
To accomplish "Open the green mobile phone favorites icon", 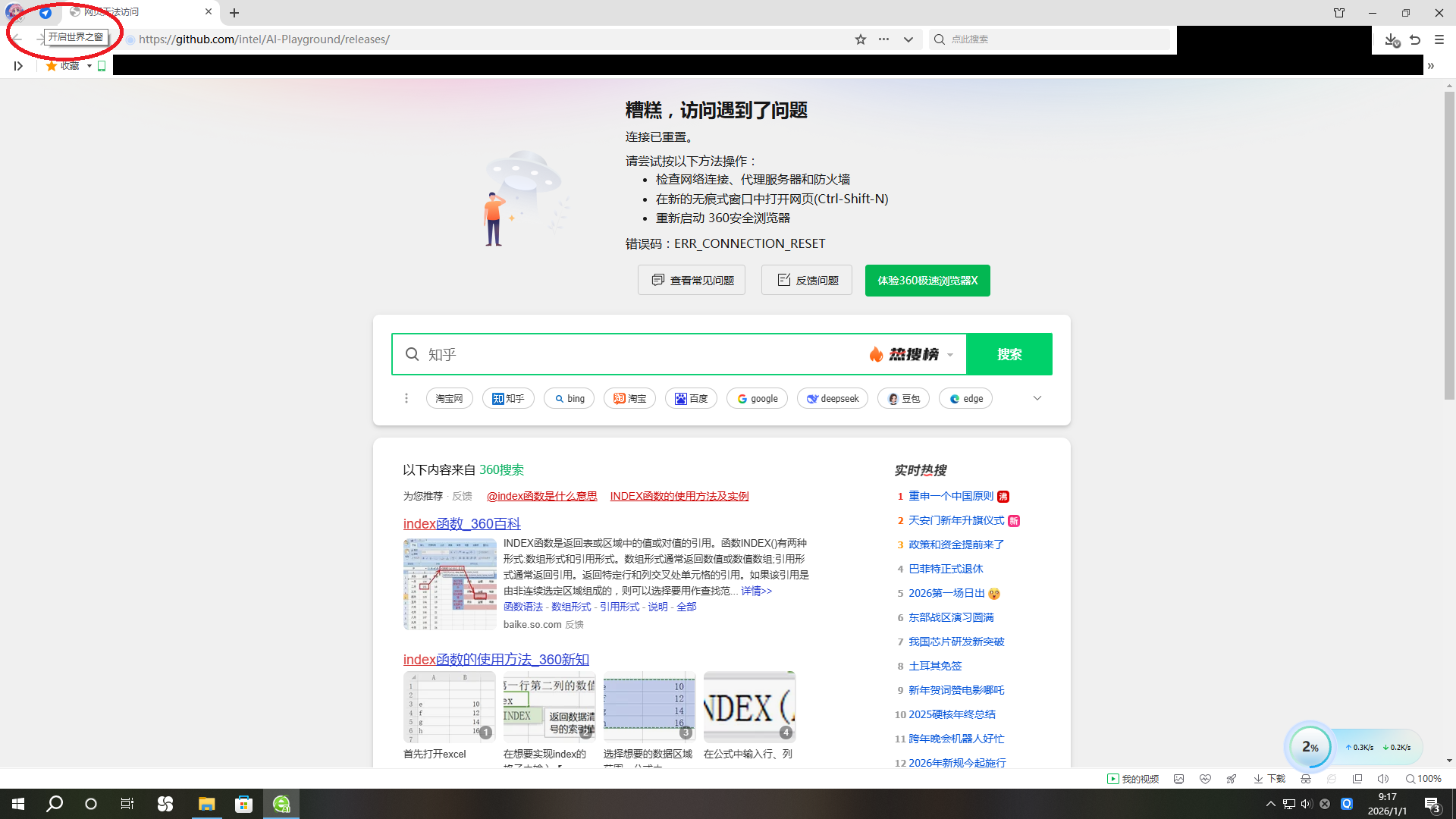I will [102, 66].
